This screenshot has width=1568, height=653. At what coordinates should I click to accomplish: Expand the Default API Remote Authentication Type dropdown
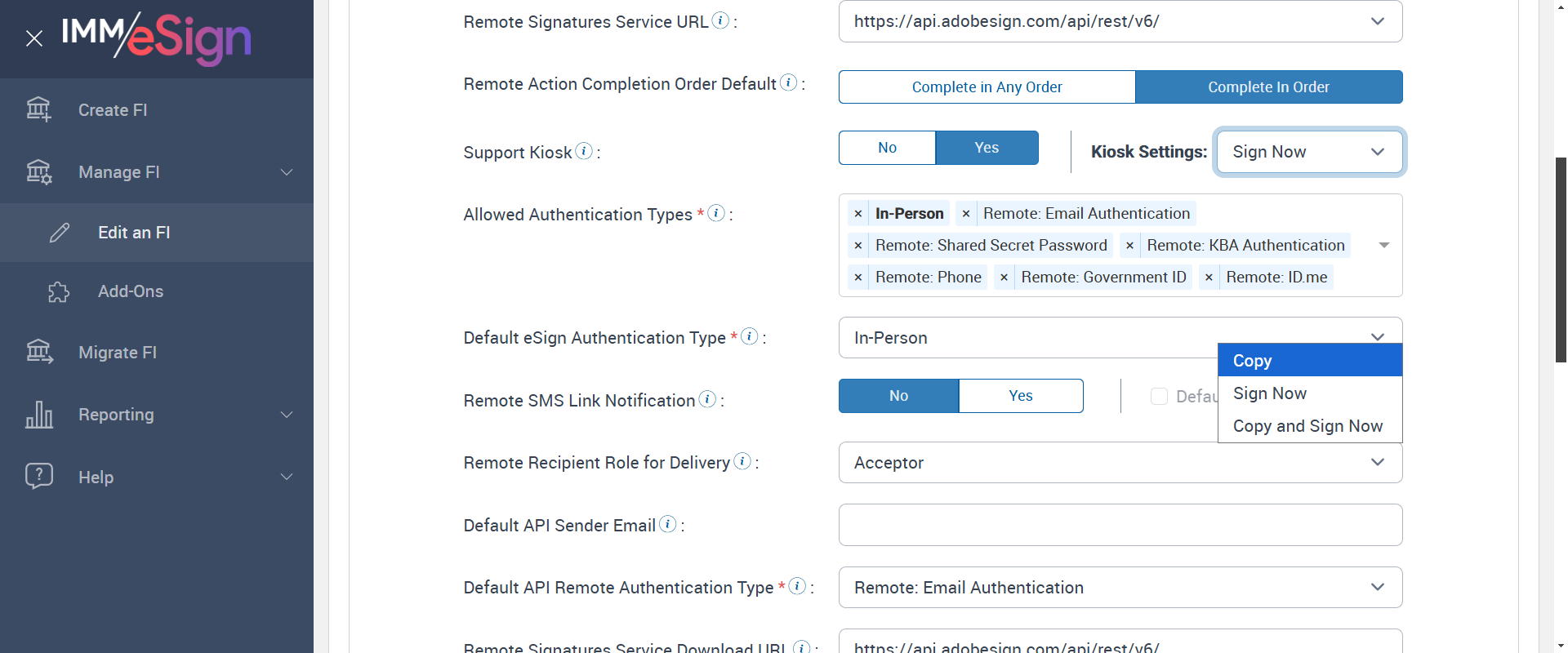tap(1120, 588)
